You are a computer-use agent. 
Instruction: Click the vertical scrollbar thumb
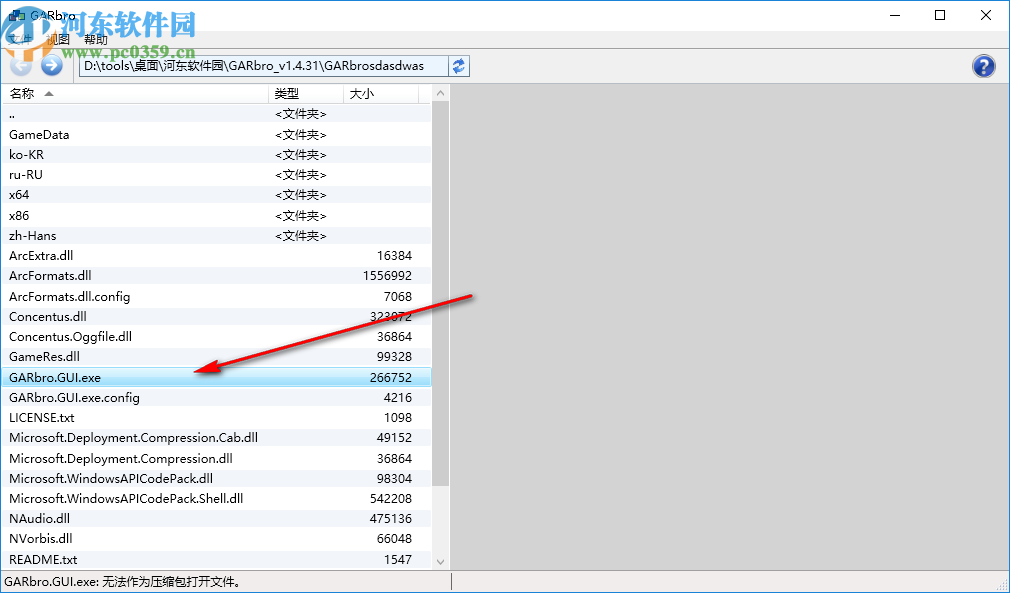[x=441, y=294]
